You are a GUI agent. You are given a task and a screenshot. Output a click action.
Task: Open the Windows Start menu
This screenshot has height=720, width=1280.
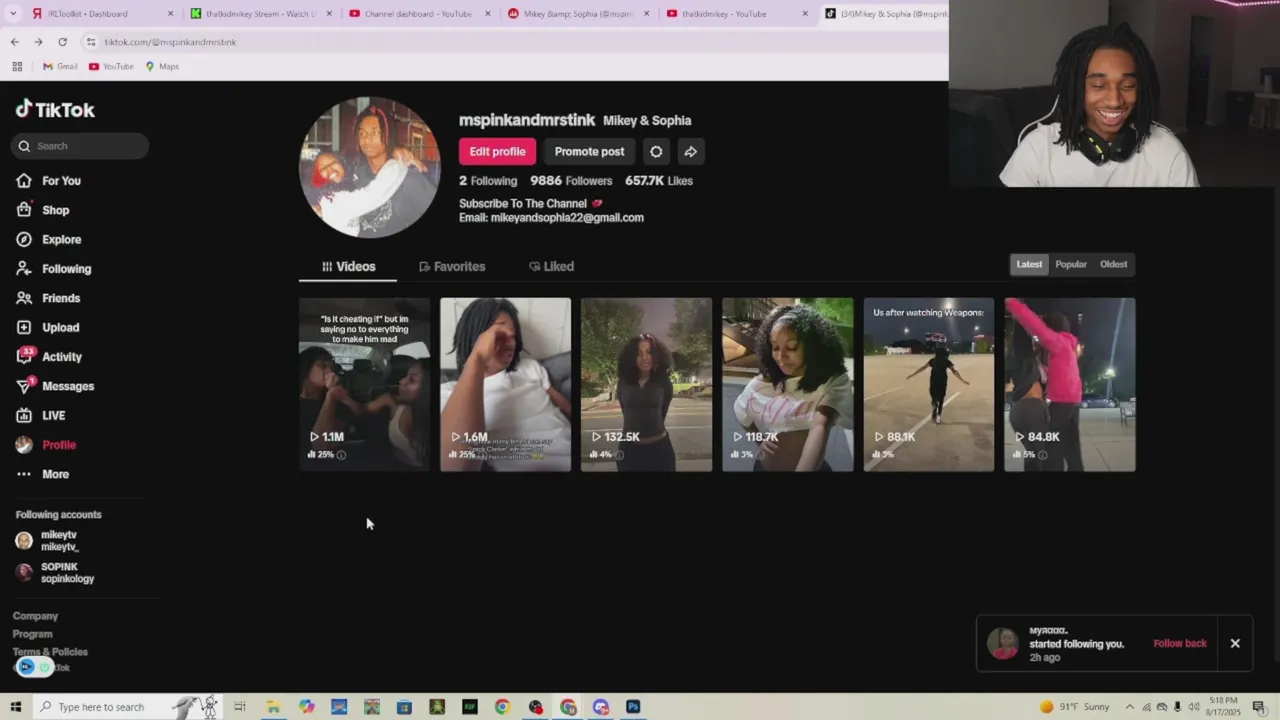click(15, 707)
